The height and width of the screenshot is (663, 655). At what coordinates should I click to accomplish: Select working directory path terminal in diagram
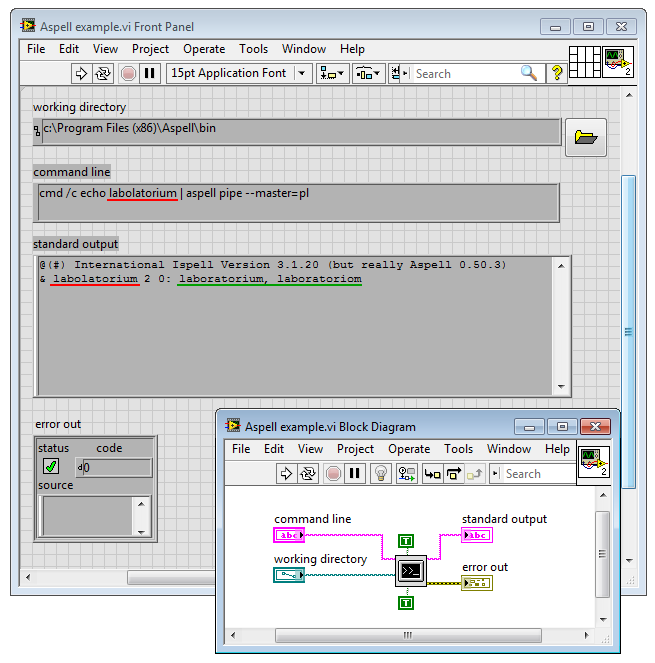pos(289,575)
